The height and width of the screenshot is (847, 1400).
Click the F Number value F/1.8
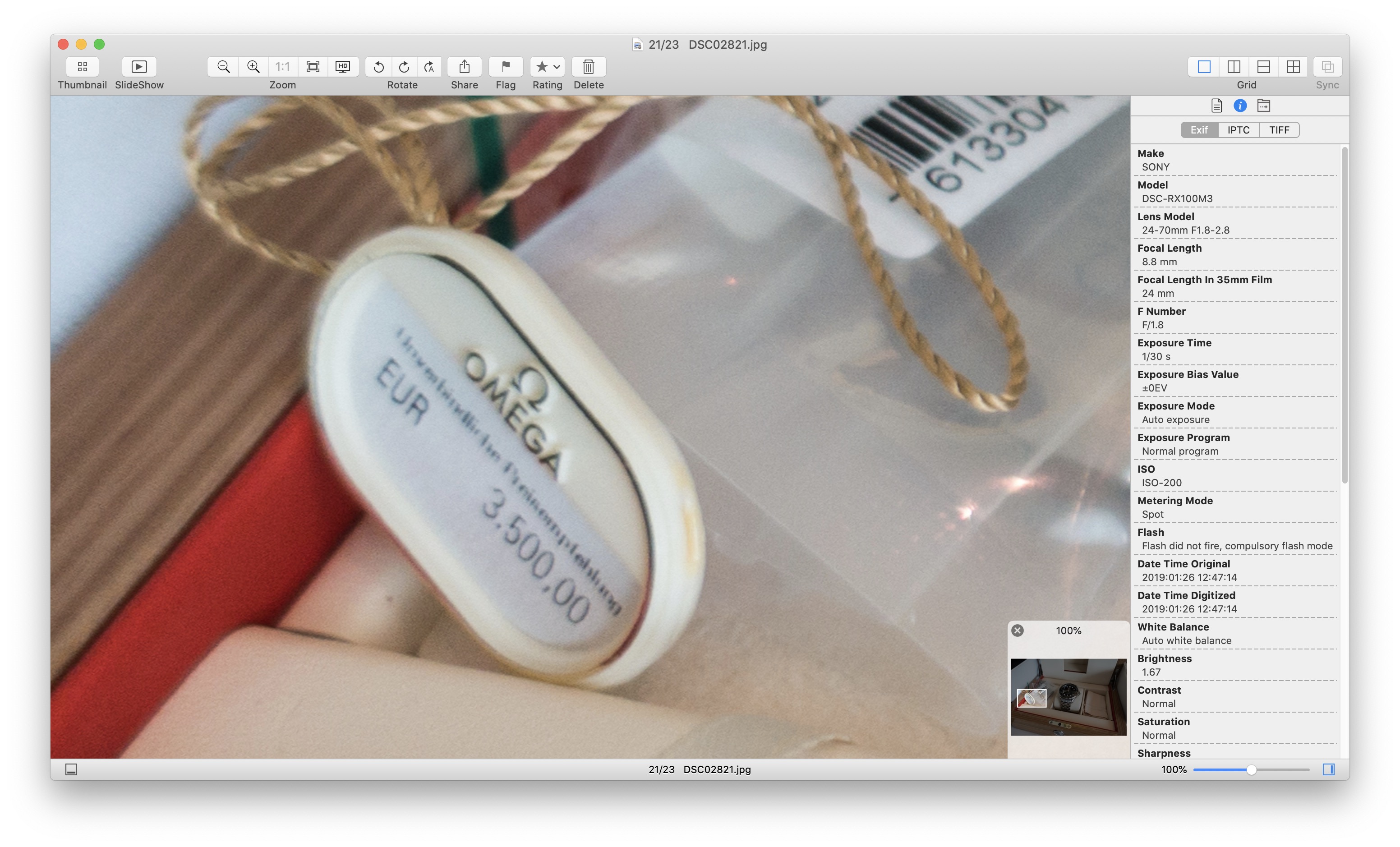(1153, 325)
